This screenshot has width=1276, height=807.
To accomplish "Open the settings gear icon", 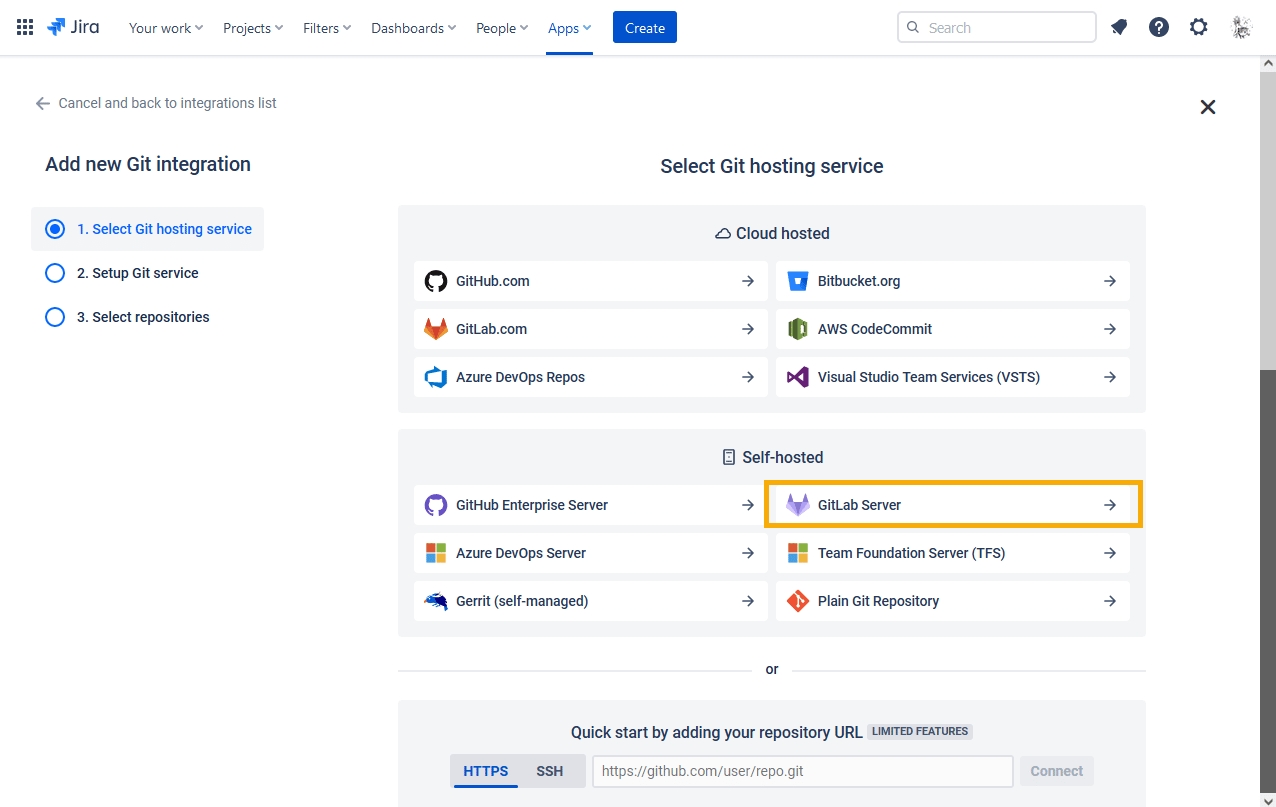I will tap(1199, 28).
